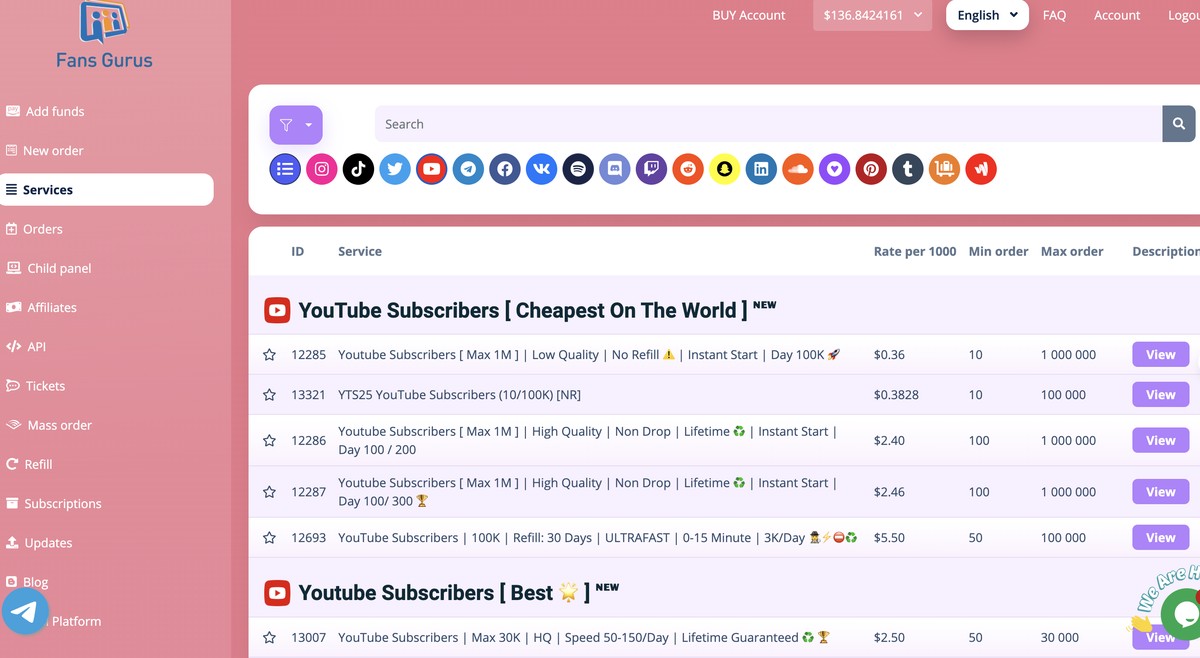Filter services by Twitter icon
Image resolution: width=1200 pixels, height=658 pixels.
[395, 169]
